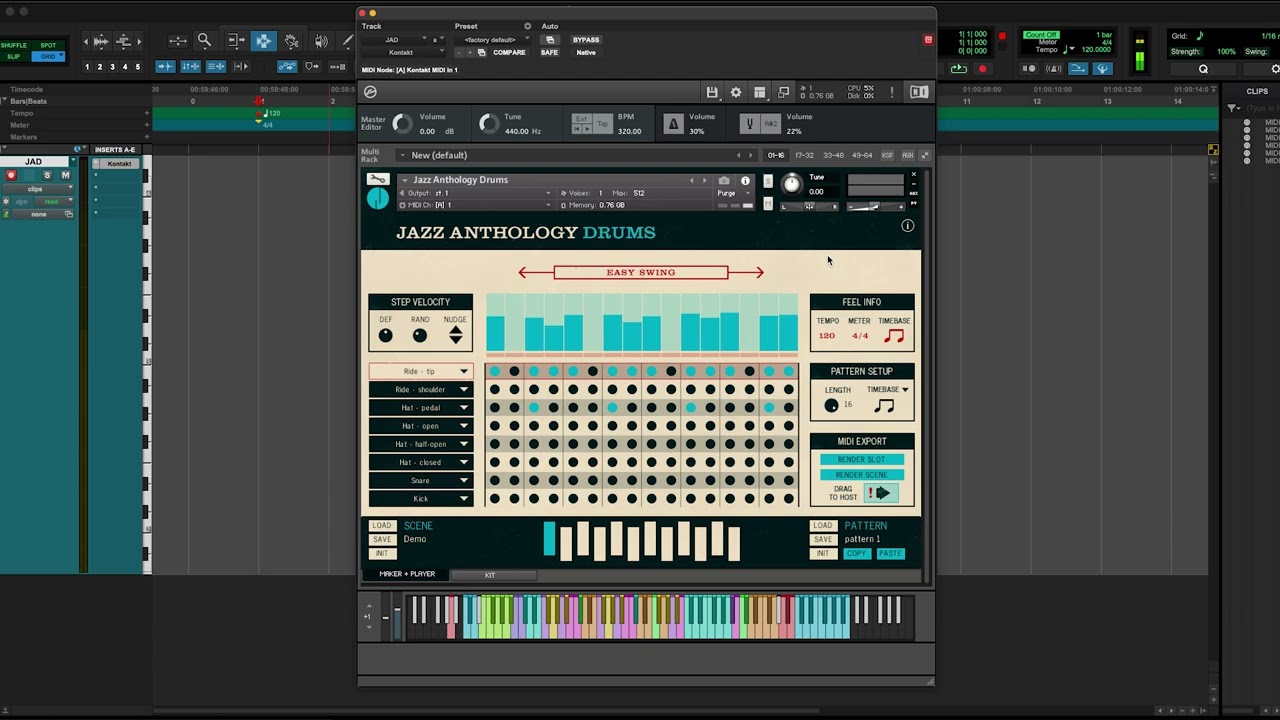Viewport: 1280px width, 720px height.
Task: Mute the JAD track with M button
Action: click(65, 175)
